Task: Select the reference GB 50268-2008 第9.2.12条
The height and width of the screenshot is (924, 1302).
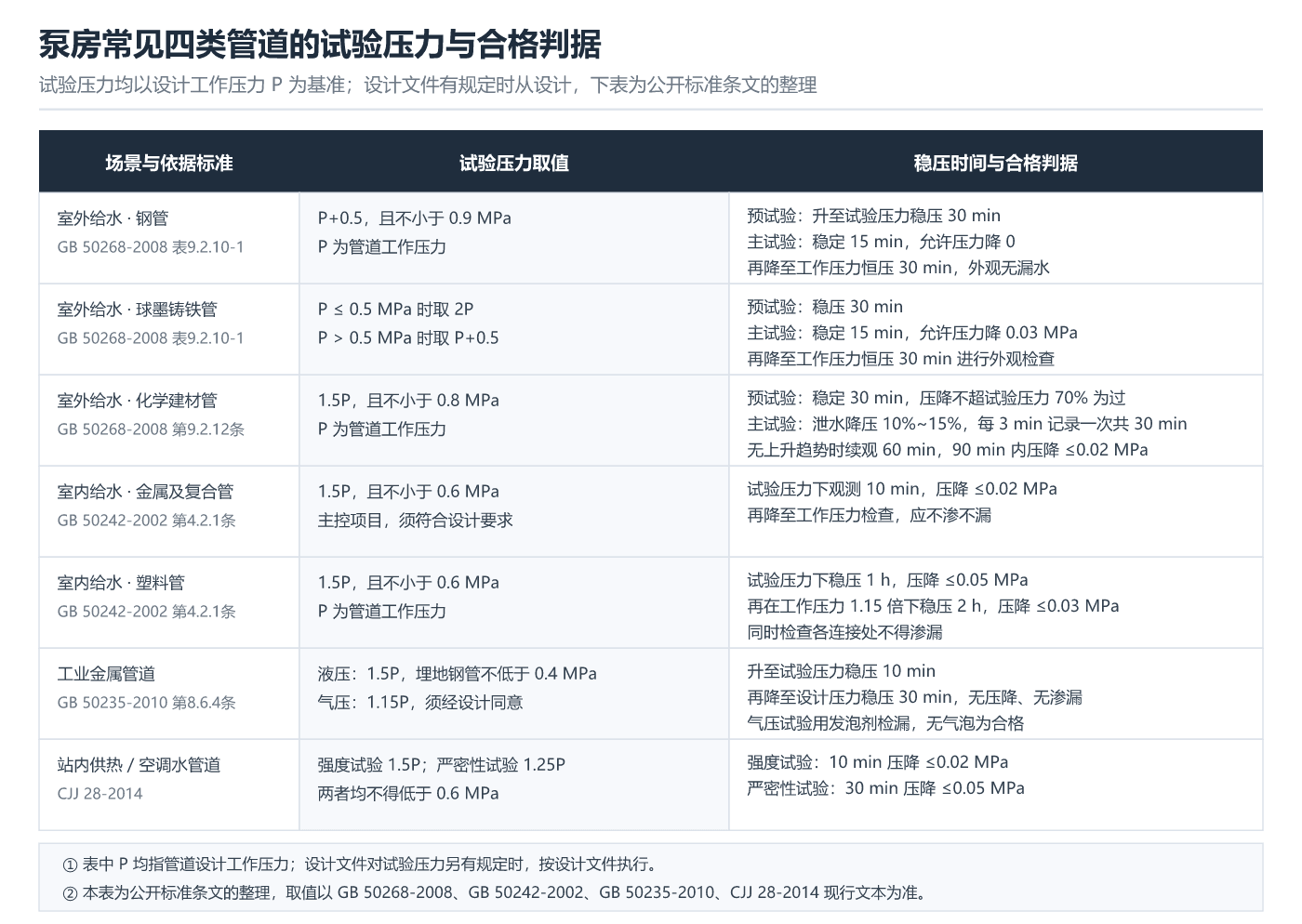Action: [x=151, y=429]
